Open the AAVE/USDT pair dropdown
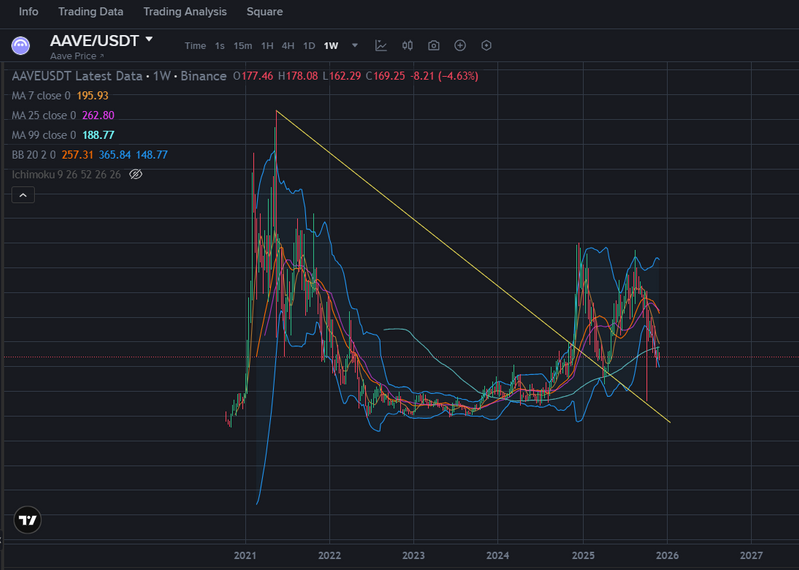The image size is (799, 570). [149, 40]
